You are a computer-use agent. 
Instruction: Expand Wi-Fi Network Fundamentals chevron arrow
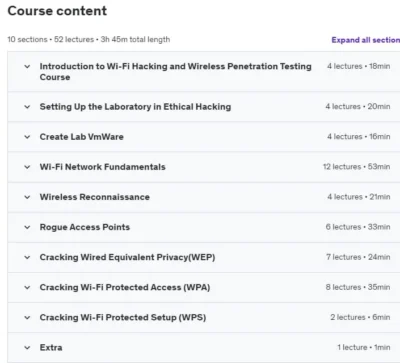[27, 167]
